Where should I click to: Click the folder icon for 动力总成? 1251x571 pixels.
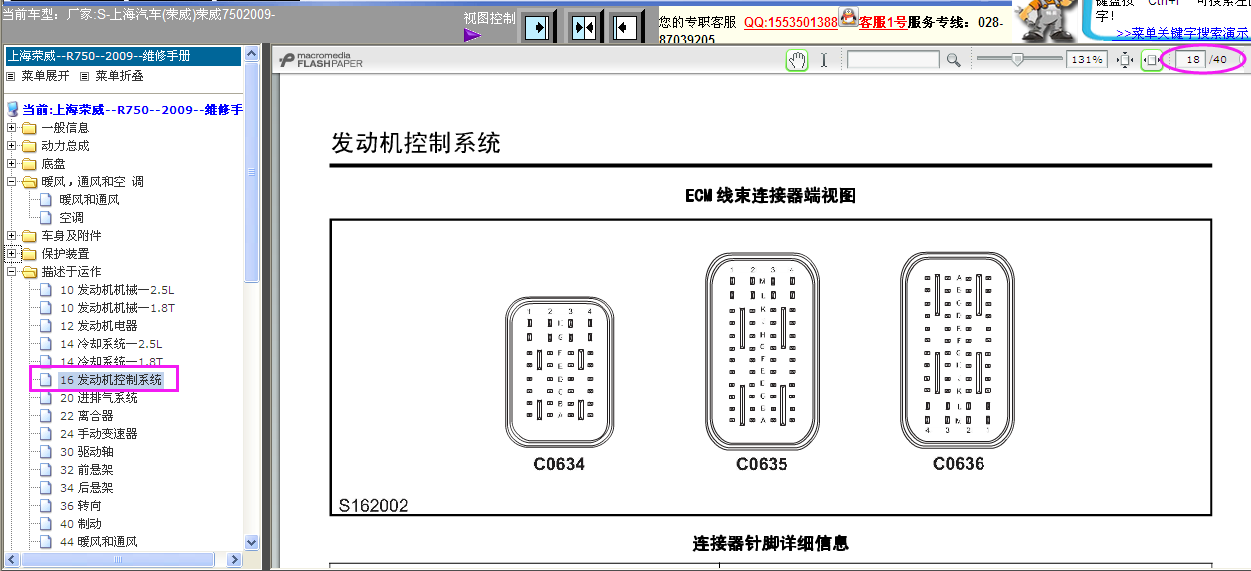coord(29,146)
